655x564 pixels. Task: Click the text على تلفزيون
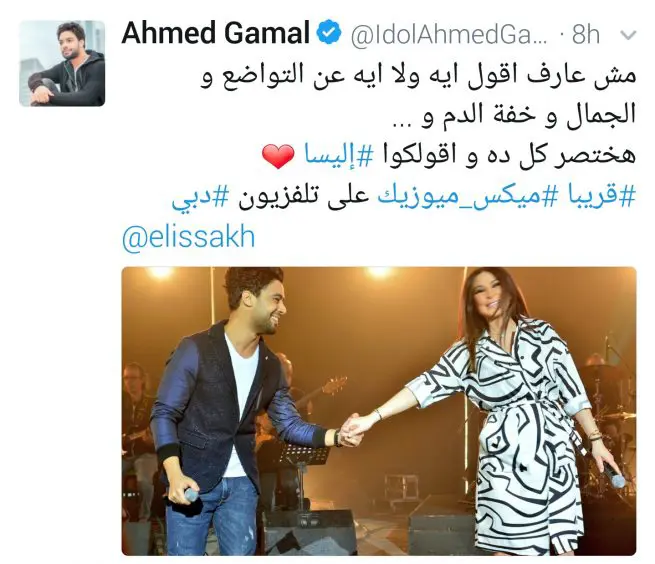click(304, 196)
